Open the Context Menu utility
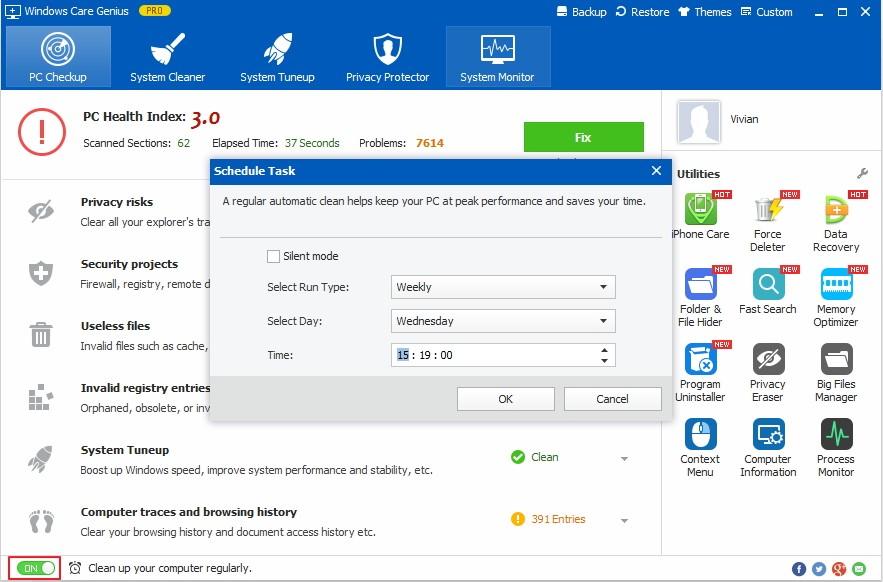 tap(701, 447)
